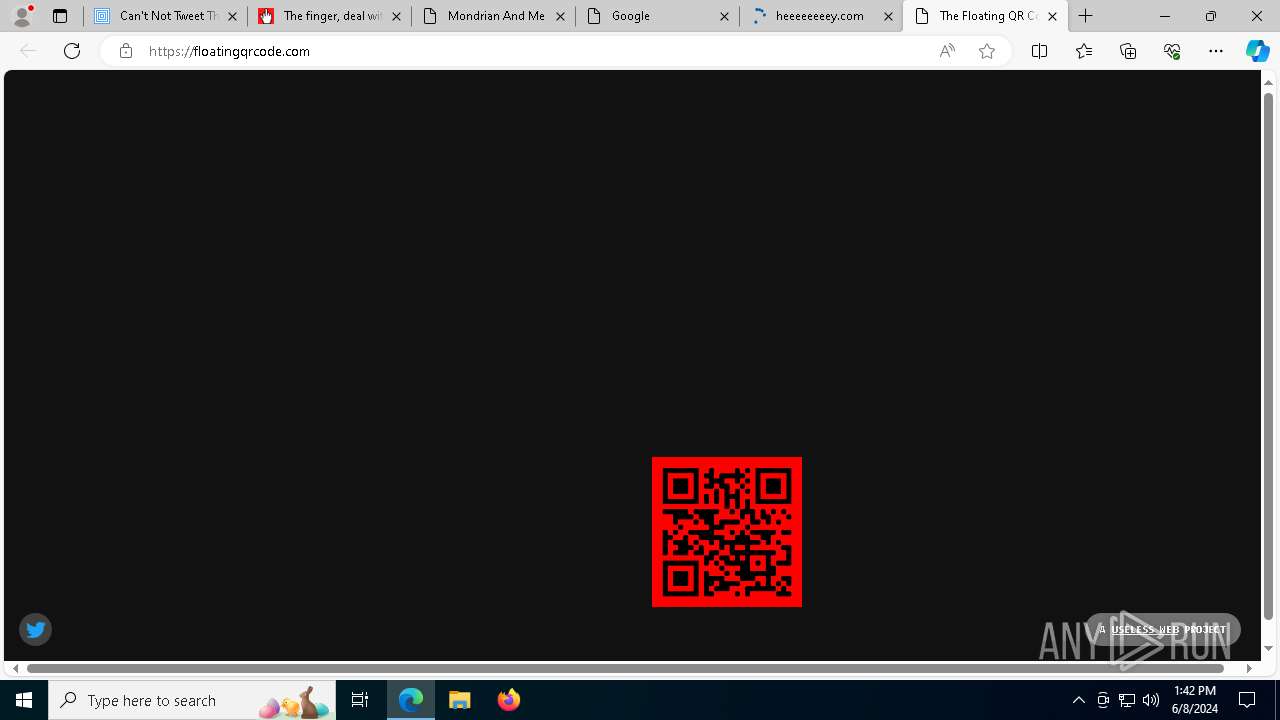Image resolution: width=1280 pixels, height=720 pixels.
Task: Click the vertical scrollbar down arrow
Action: 1268,648
